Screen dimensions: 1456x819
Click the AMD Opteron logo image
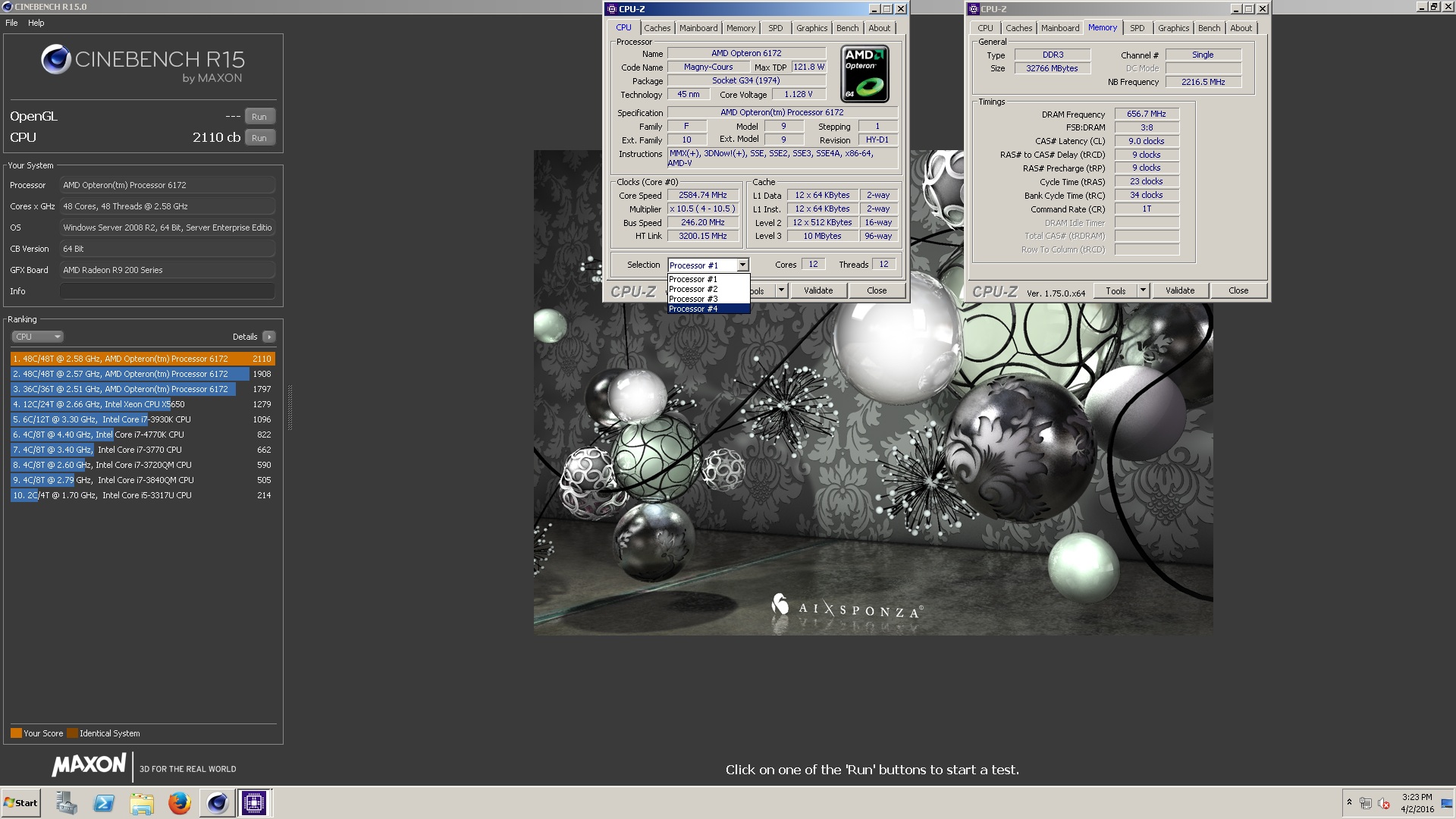pyautogui.click(x=864, y=74)
